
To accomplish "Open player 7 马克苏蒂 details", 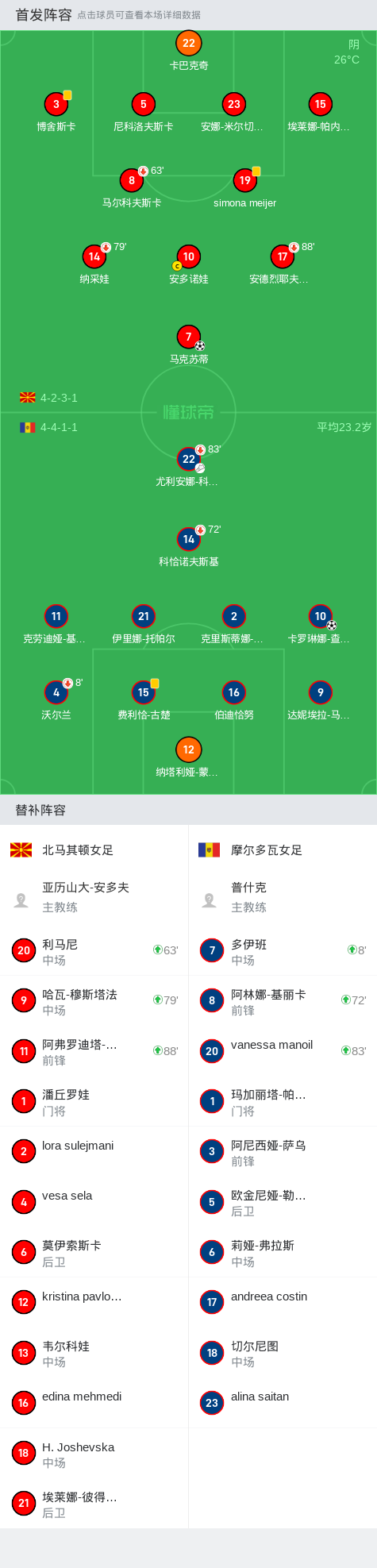I will pyautogui.click(x=189, y=337).
